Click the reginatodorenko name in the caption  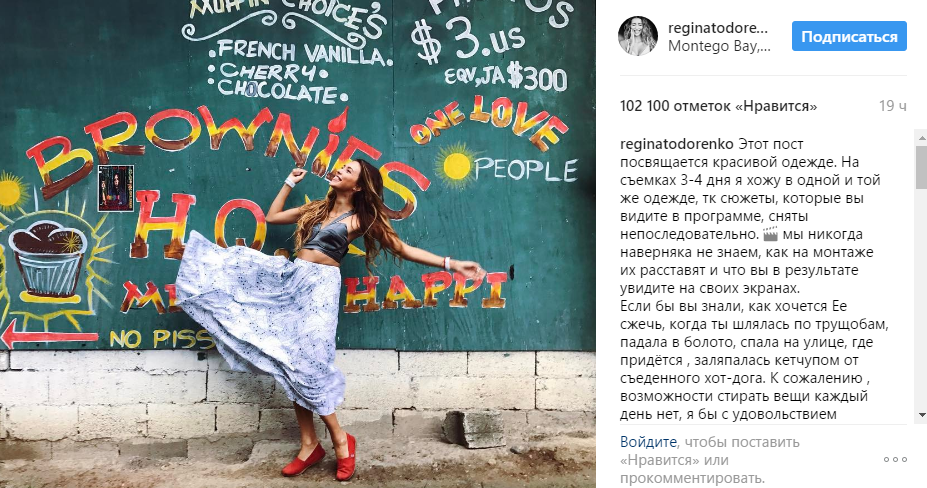click(677, 144)
